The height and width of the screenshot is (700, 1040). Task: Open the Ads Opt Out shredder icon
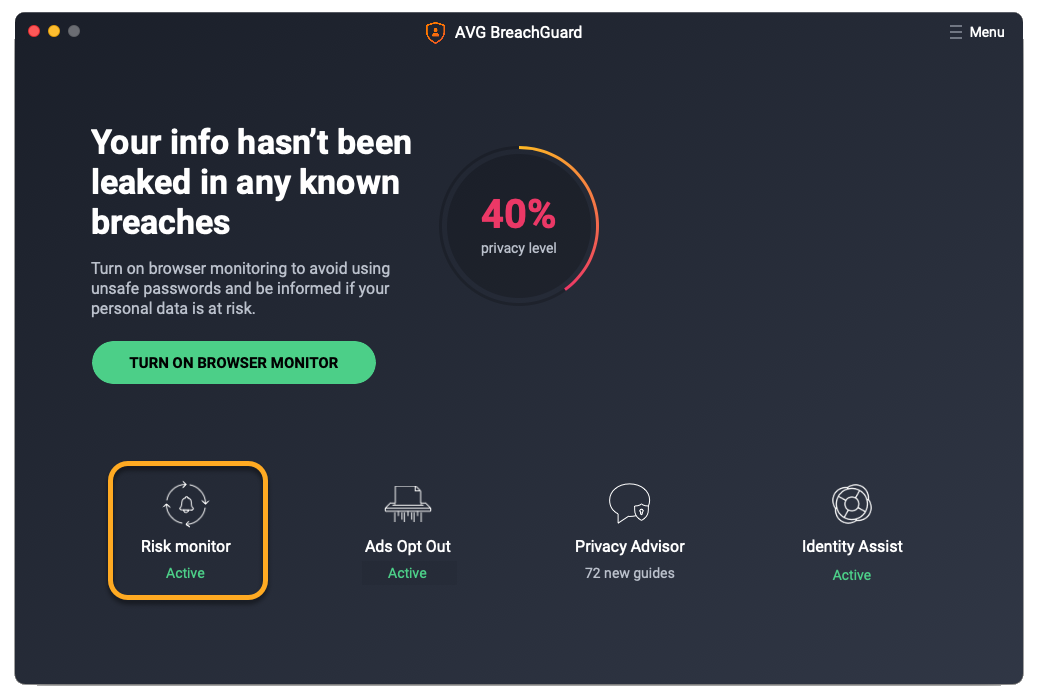click(x=407, y=503)
